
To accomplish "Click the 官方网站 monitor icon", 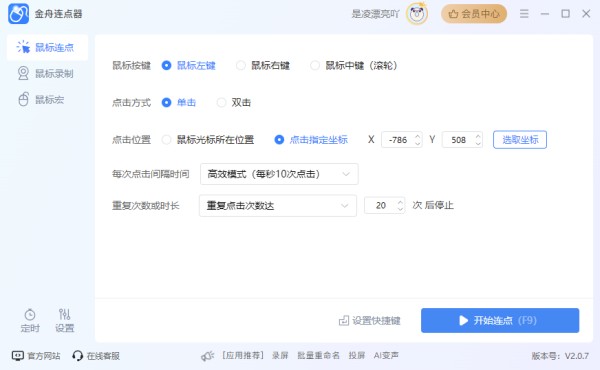I will click(18, 356).
